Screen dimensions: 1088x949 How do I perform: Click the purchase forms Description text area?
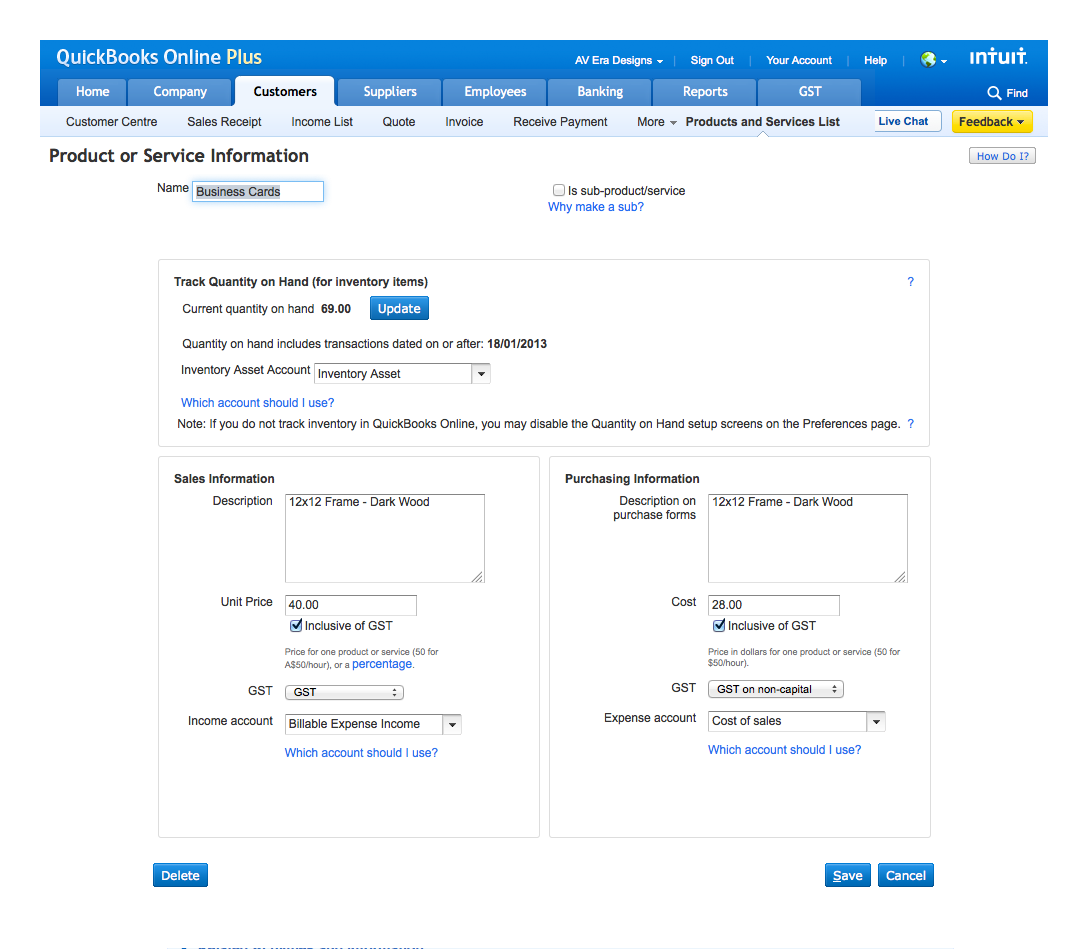[808, 538]
